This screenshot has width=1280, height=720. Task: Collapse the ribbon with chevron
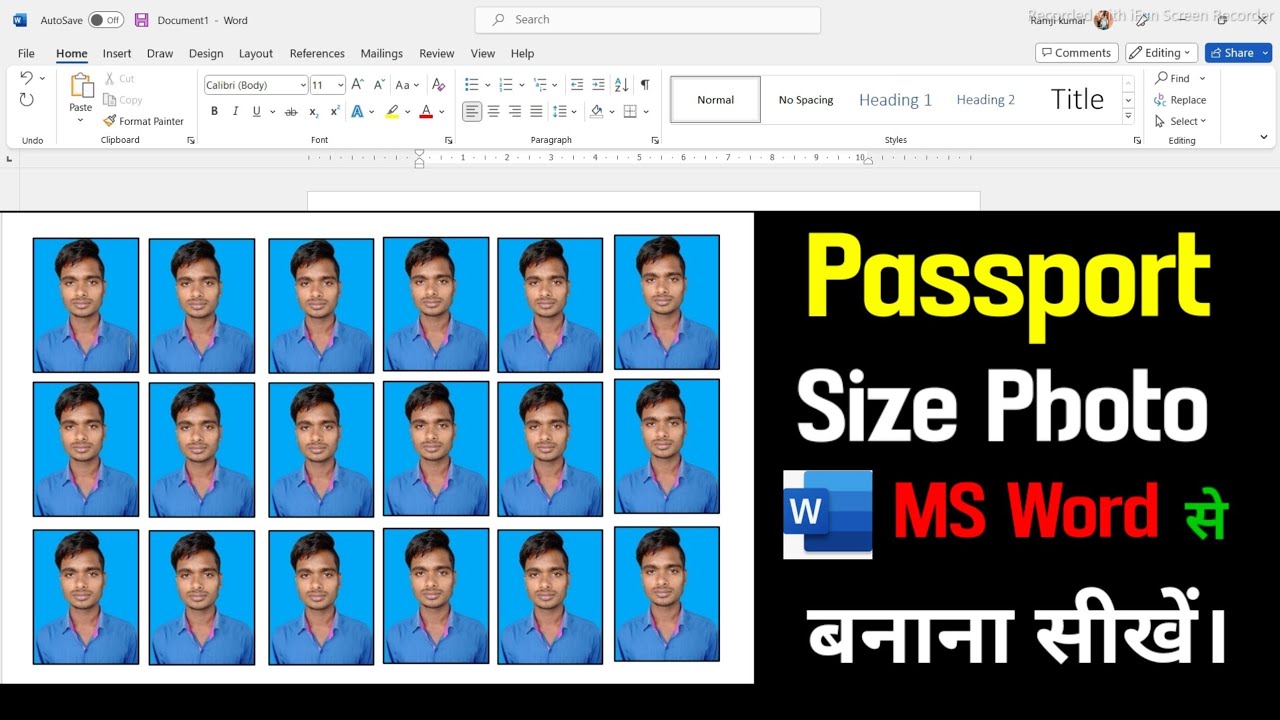click(1264, 137)
